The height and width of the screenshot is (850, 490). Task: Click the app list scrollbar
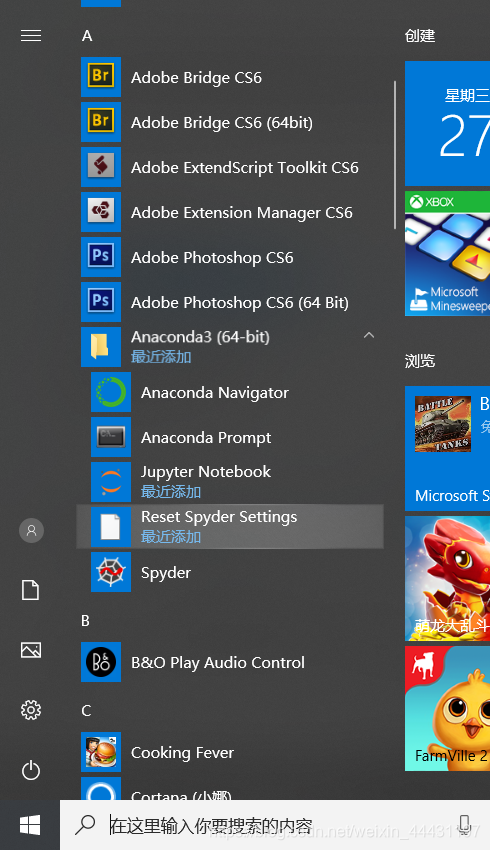click(x=395, y=154)
